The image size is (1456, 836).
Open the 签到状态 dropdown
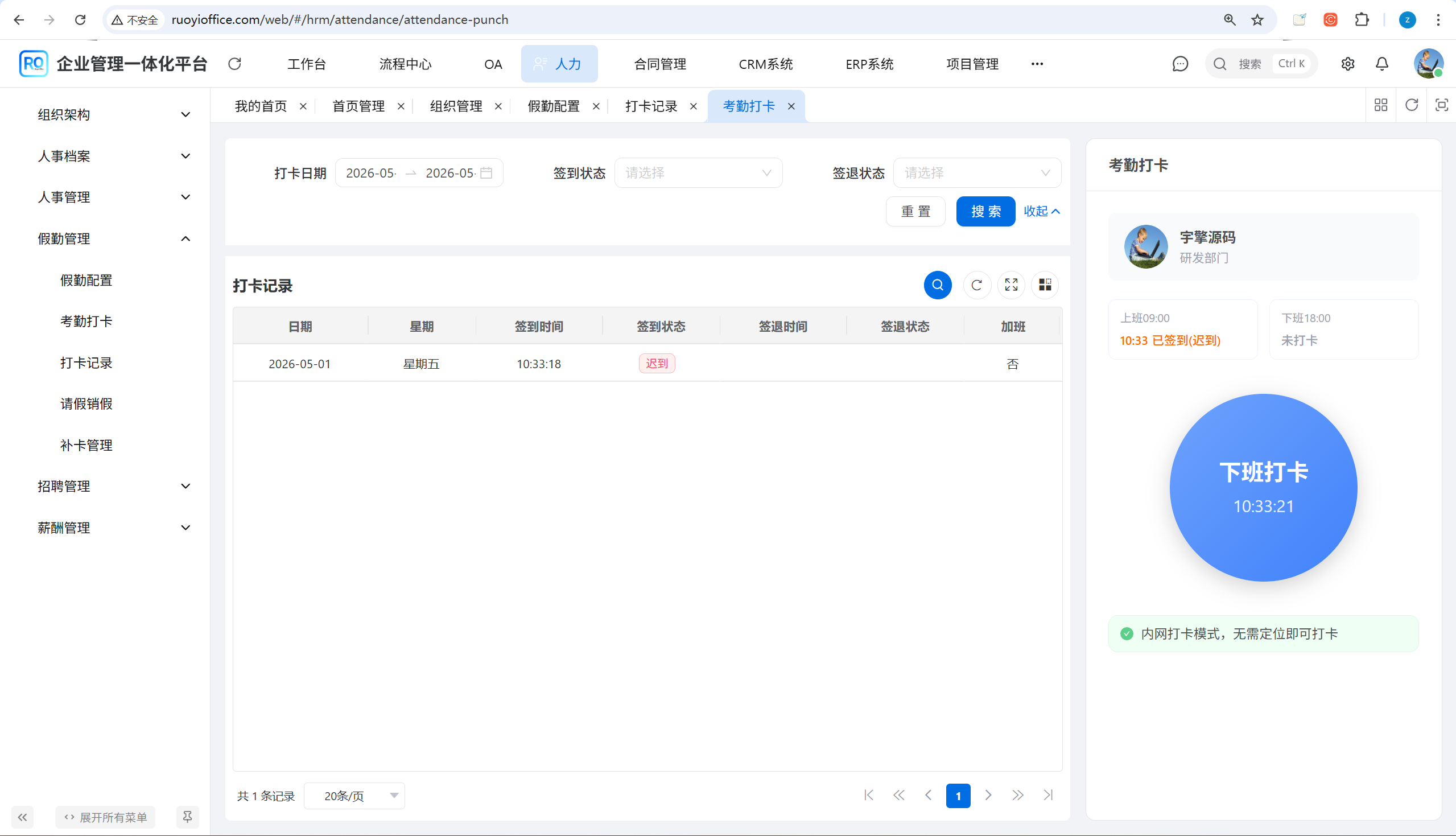[x=699, y=173]
